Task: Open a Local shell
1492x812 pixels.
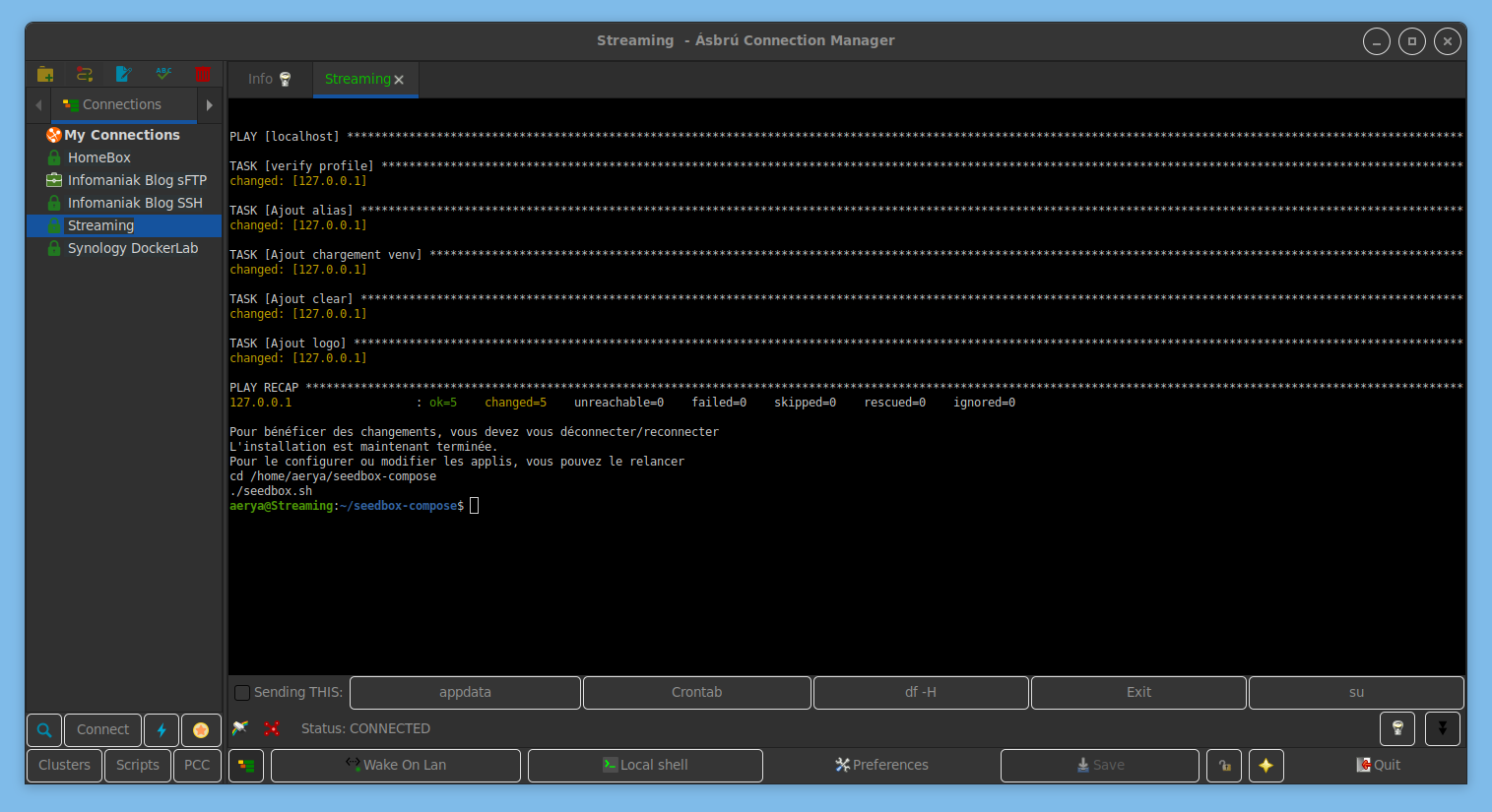Action: [x=645, y=766]
